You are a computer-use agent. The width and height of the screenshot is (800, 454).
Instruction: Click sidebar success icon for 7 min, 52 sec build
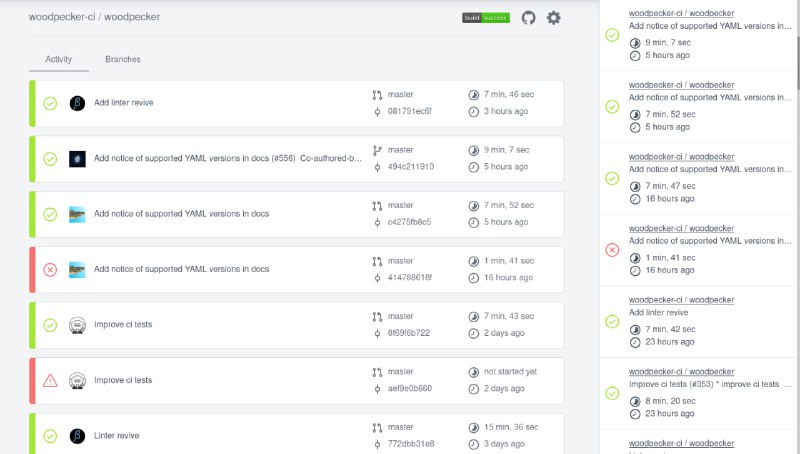click(x=612, y=107)
